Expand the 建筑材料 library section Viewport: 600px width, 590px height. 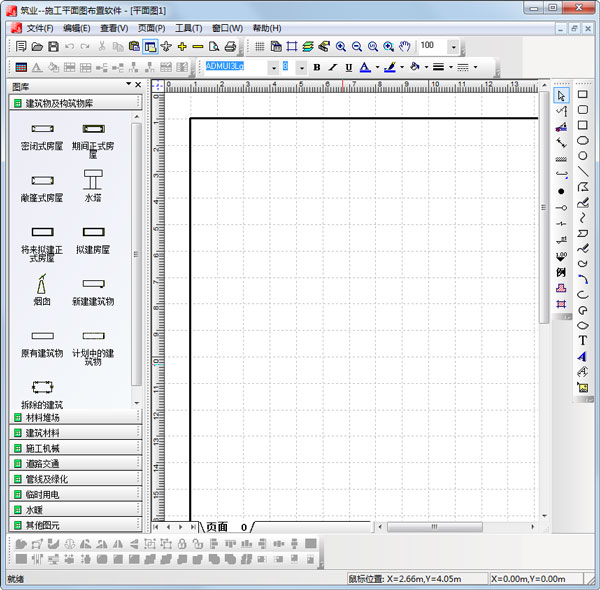click(x=75, y=433)
